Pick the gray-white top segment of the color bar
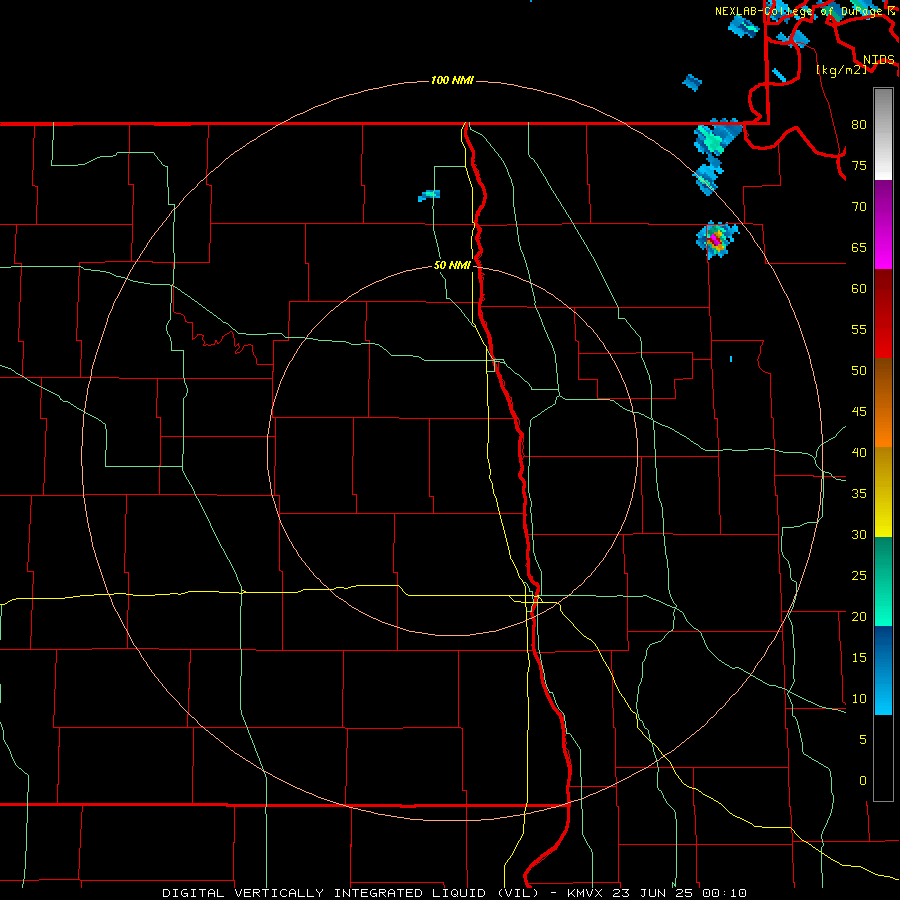 (883, 134)
